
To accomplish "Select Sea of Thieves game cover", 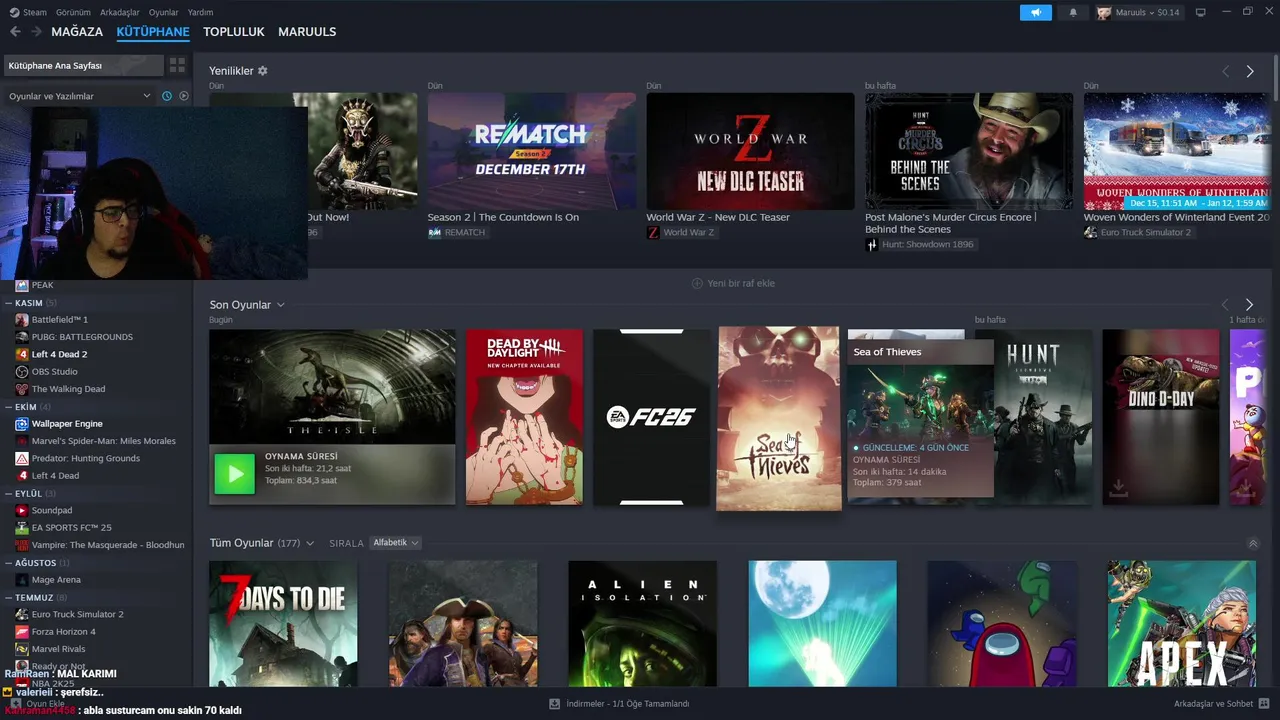I will [779, 418].
